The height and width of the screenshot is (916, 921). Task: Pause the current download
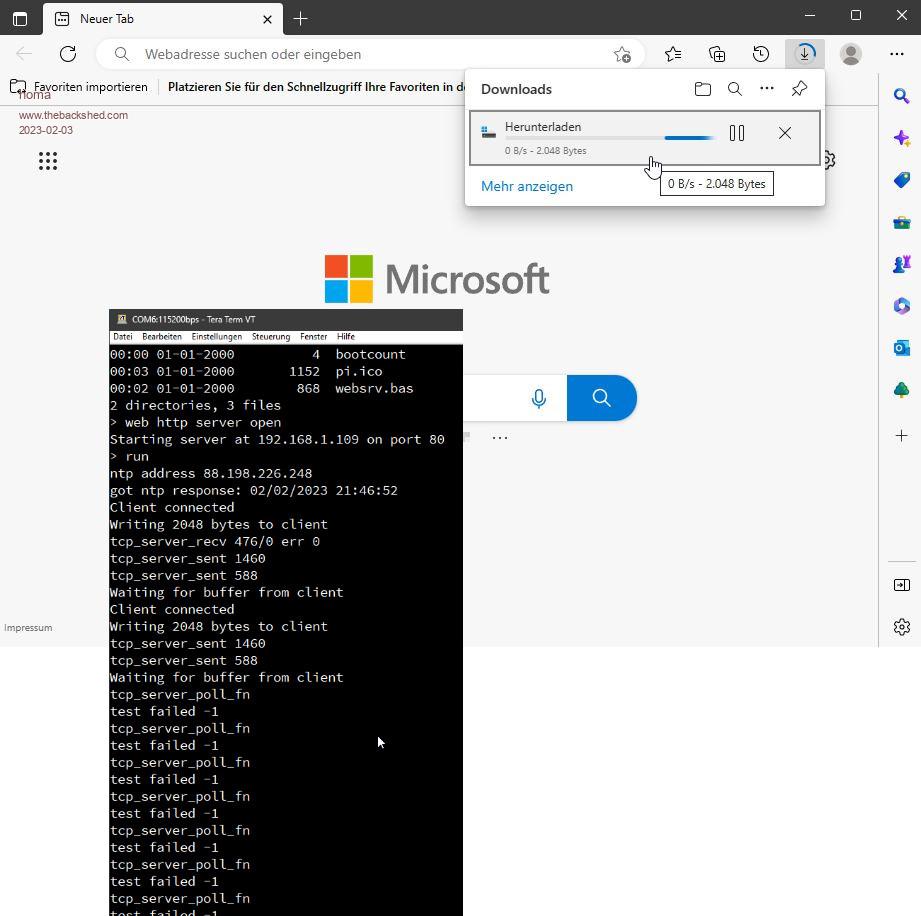(737, 133)
